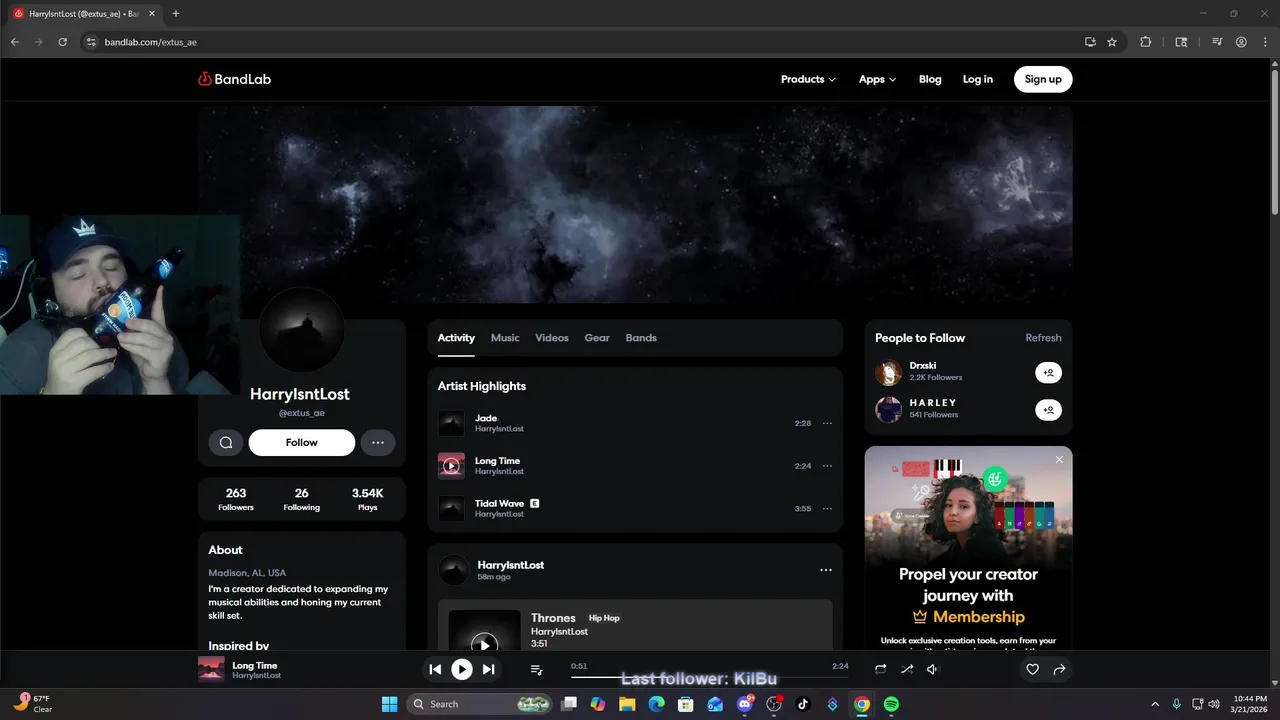This screenshot has height=720, width=1280.
Task: Switch to the Videos tab
Action: (552, 338)
